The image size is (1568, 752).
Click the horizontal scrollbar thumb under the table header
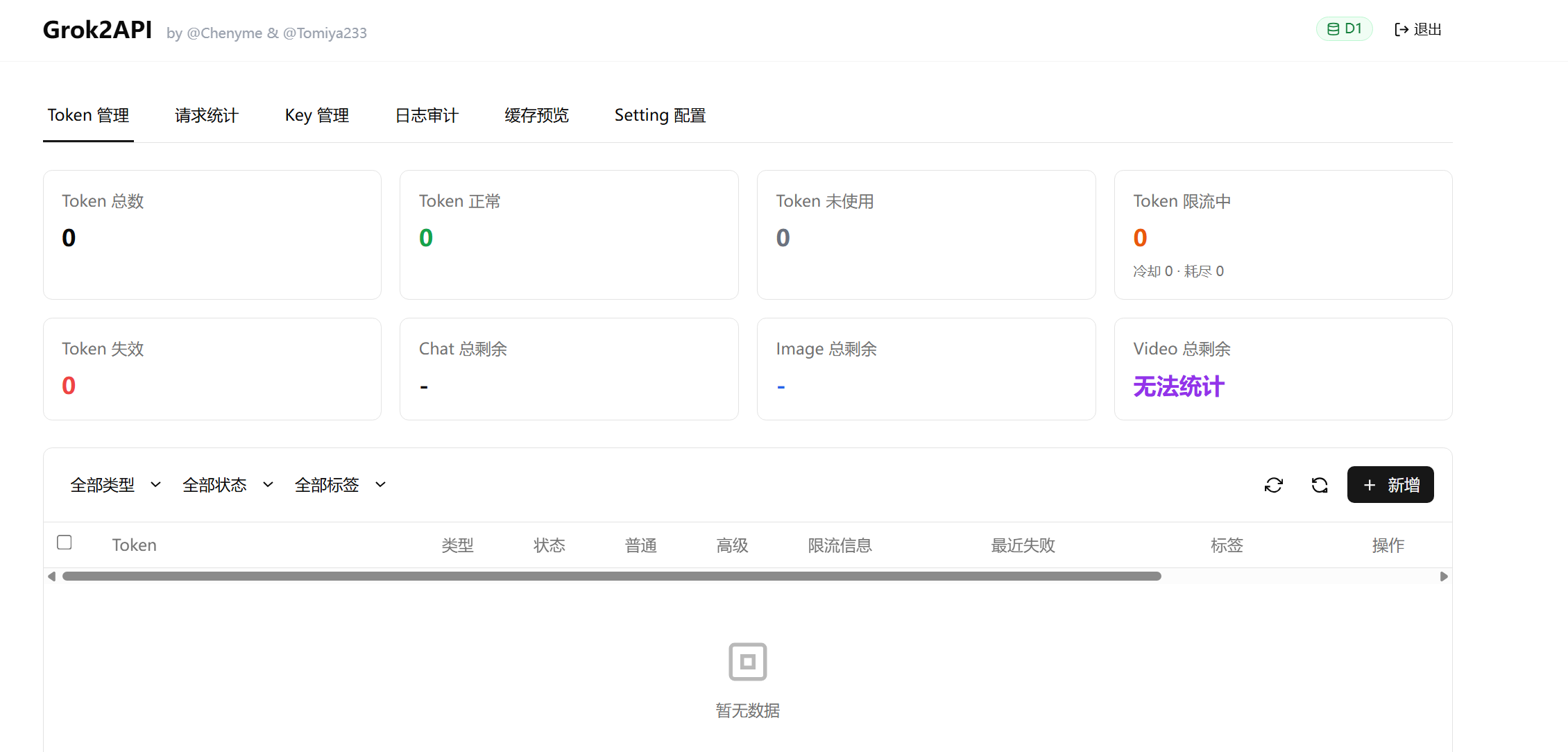point(611,576)
